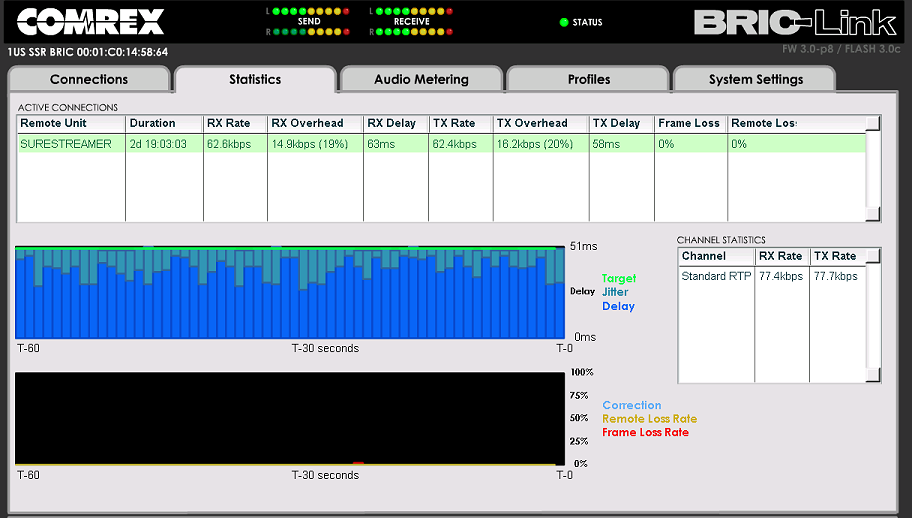Image resolution: width=912 pixels, height=518 pixels.
Task: Go to the System Settings tab
Action: tap(755, 79)
